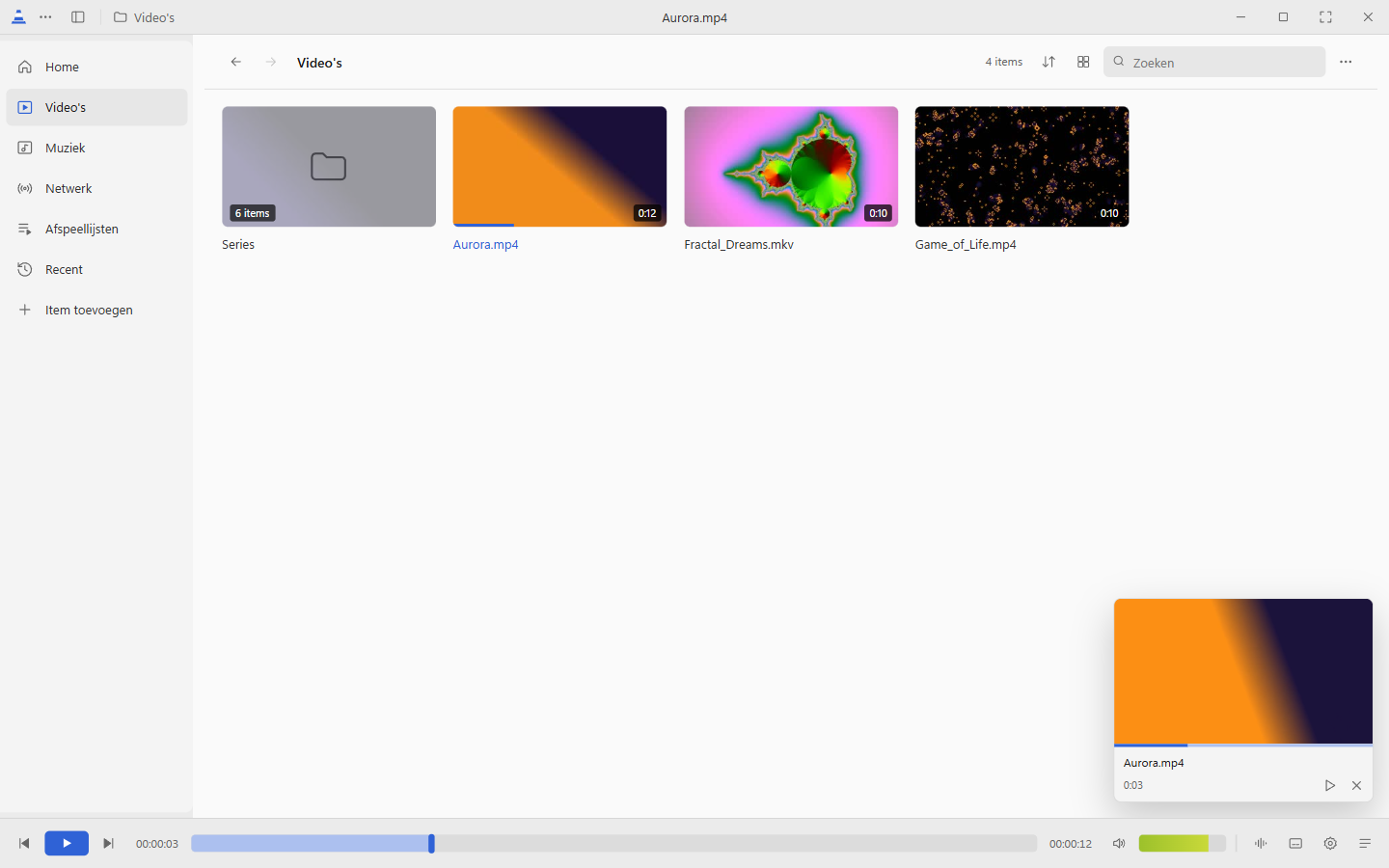Click the 4 items count label

pyautogui.click(x=1004, y=62)
